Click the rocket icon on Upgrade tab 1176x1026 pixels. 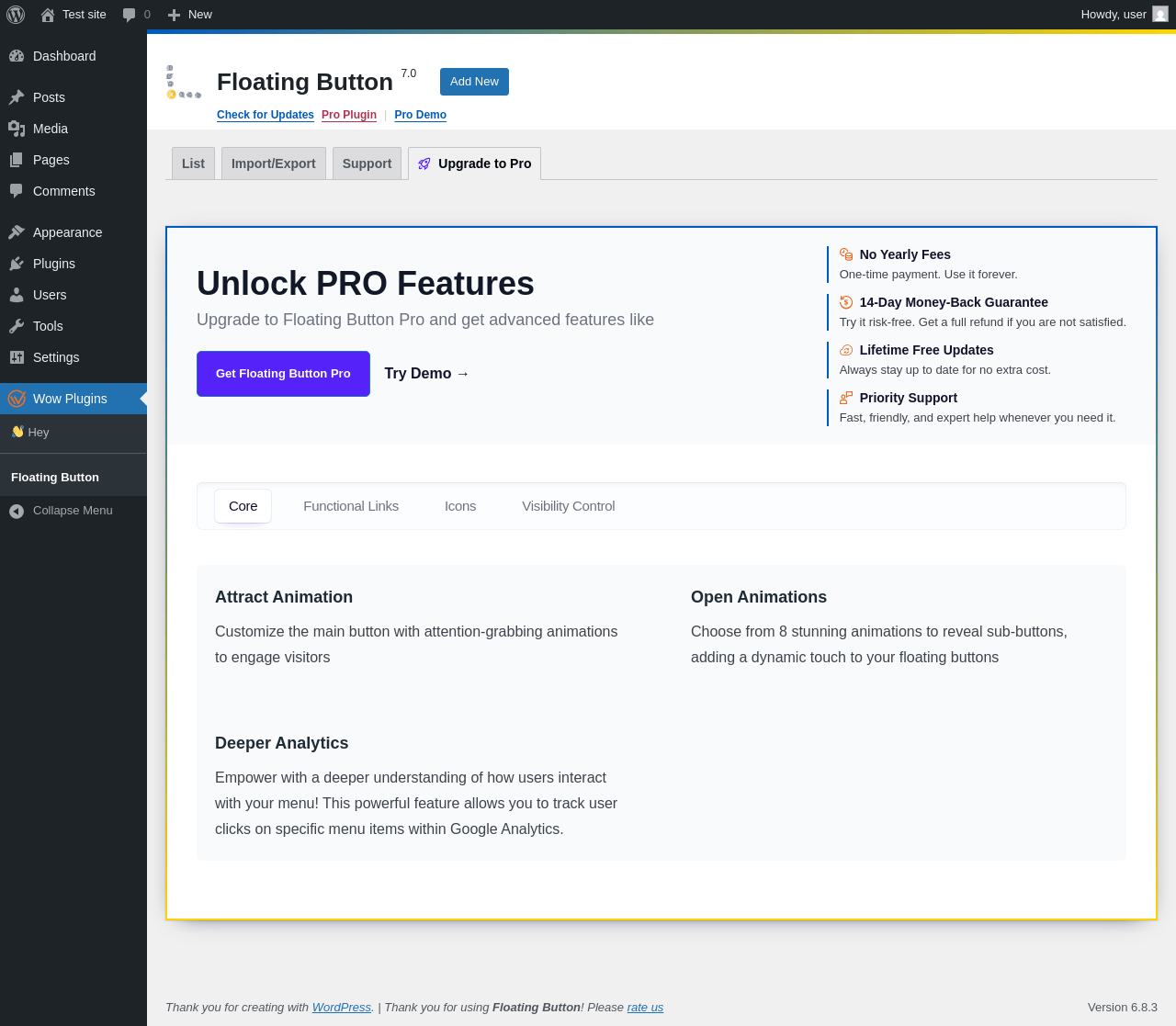pyautogui.click(x=424, y=163)
